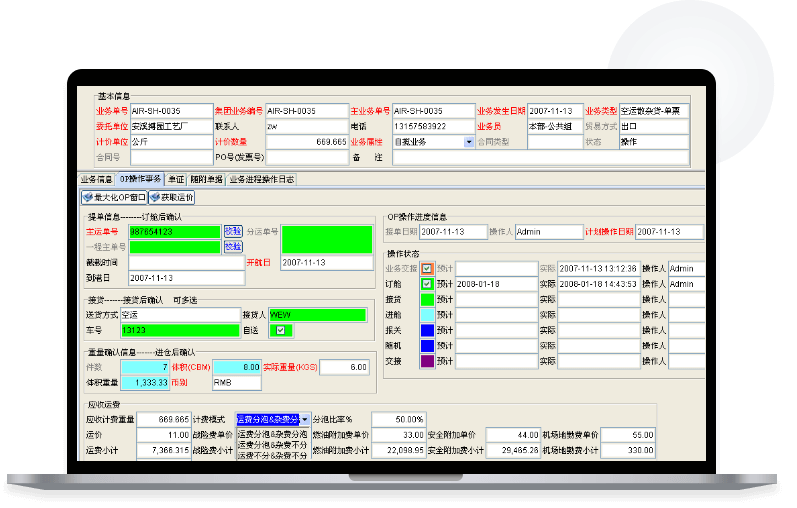Click the 业务员 field 本部-公共组
This screenshot has width=797, height=508.
pyautogui.click(x=555, y=126)
